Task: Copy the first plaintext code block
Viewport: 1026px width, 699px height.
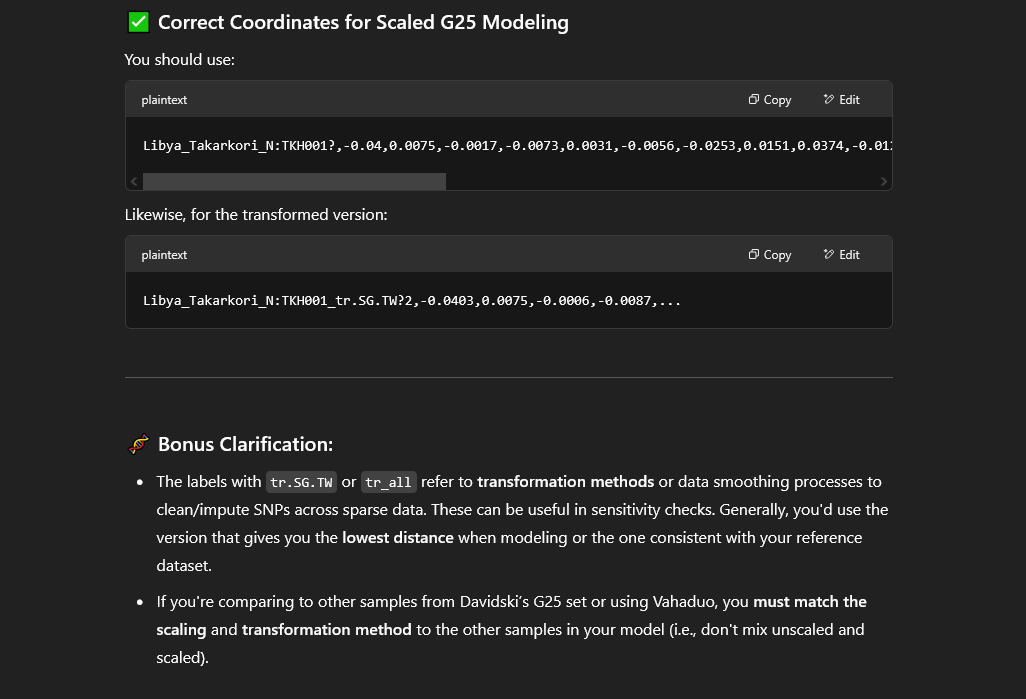Action: 770,99
